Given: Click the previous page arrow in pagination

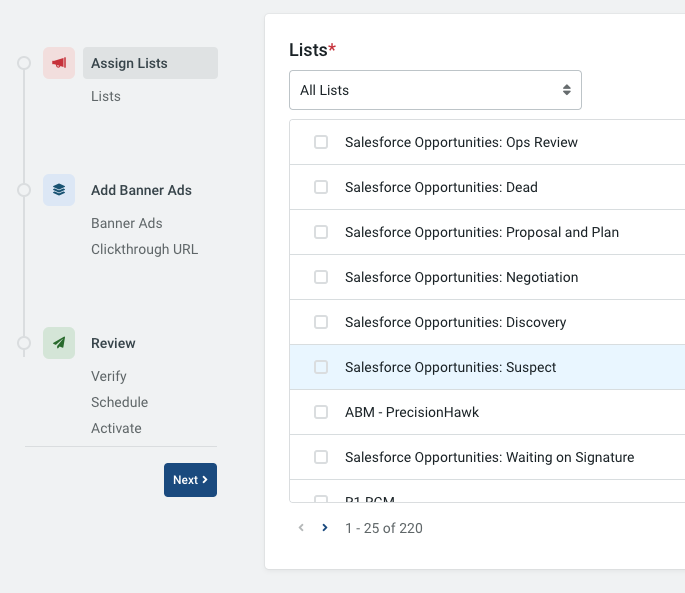Looking at the screenshot, I should (301, 528).
